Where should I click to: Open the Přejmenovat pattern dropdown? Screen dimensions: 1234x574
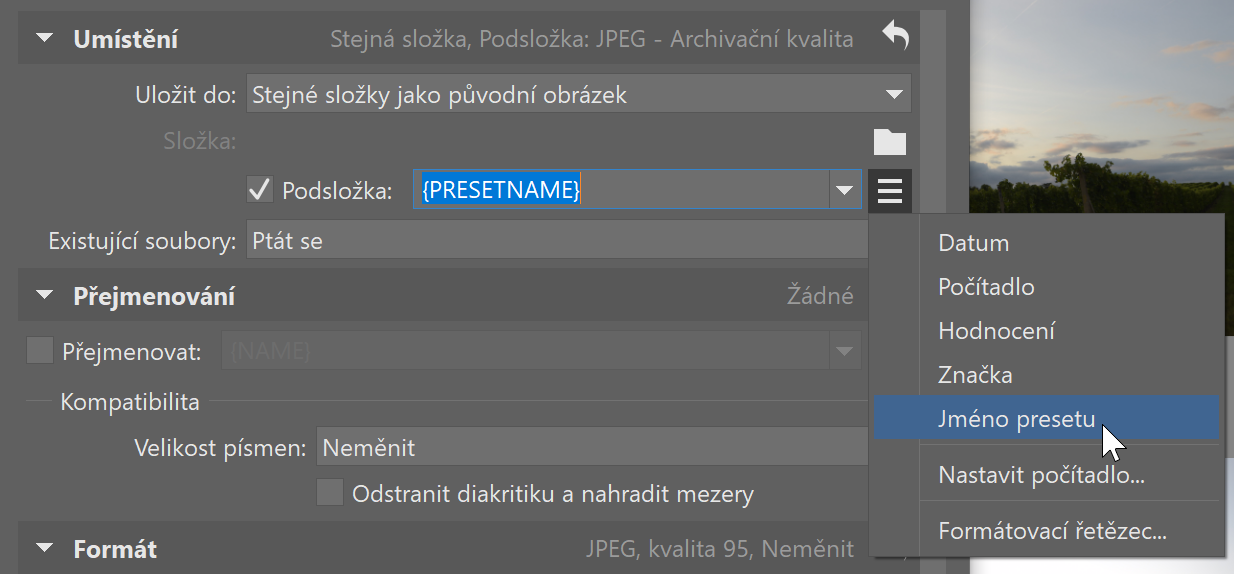point(846,351)
